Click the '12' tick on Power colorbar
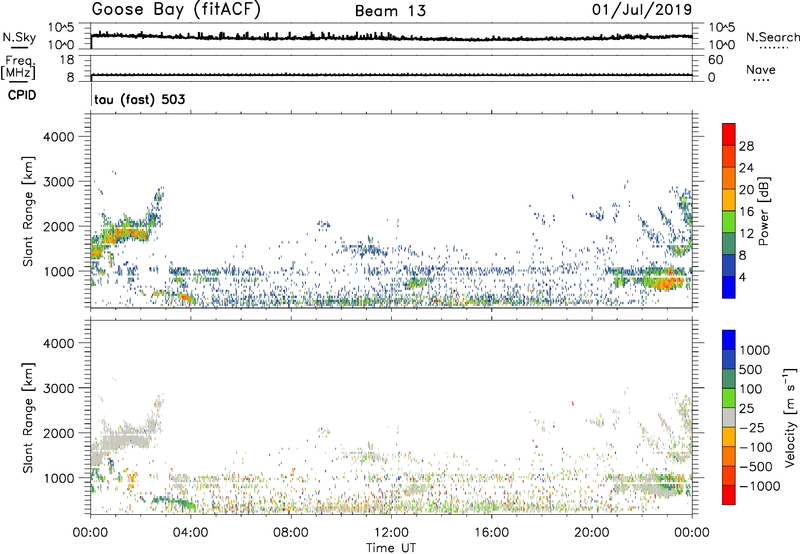 [x=746, y=233]
